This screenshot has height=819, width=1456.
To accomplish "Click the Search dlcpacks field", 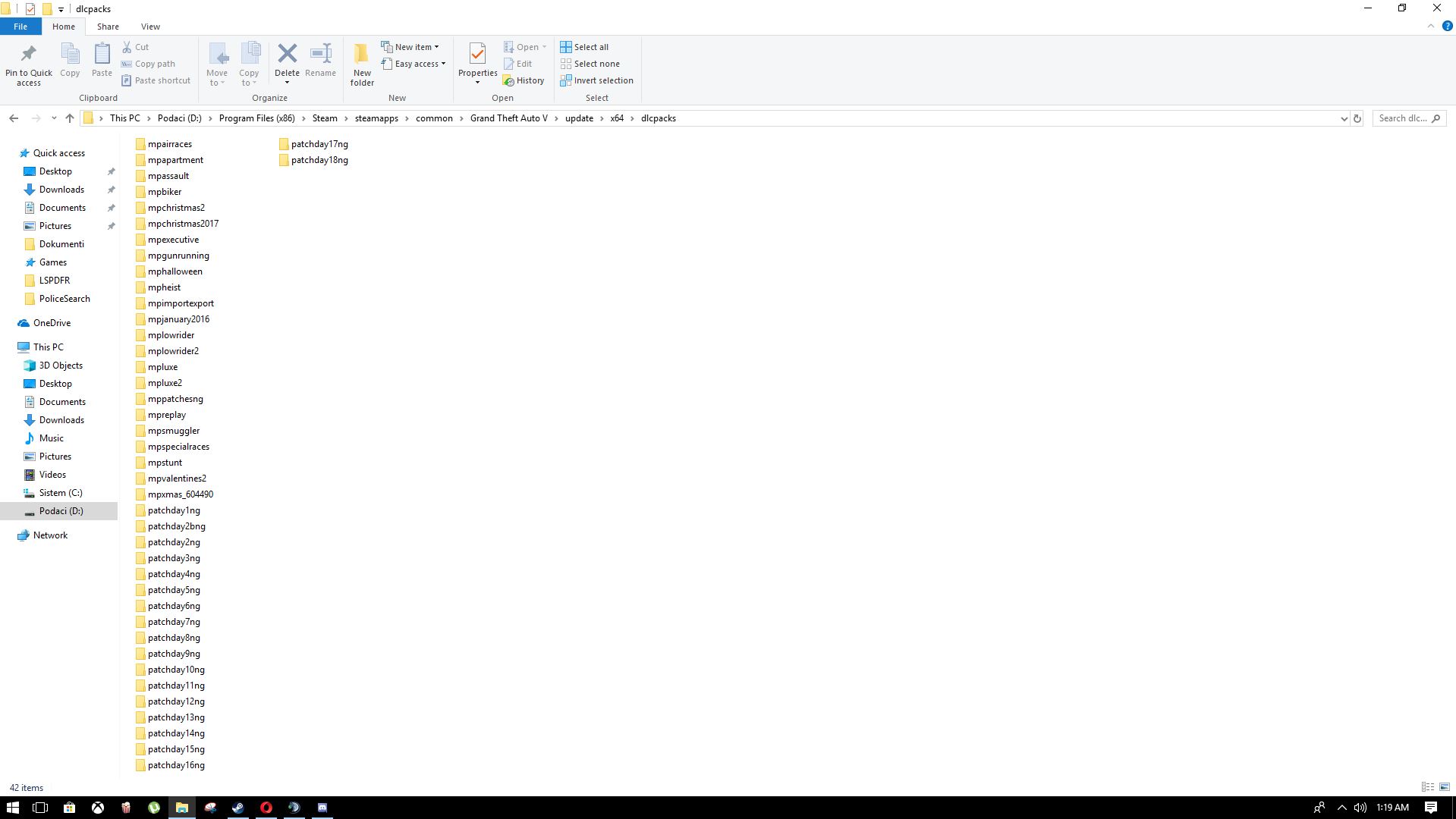I will 1409,118.
